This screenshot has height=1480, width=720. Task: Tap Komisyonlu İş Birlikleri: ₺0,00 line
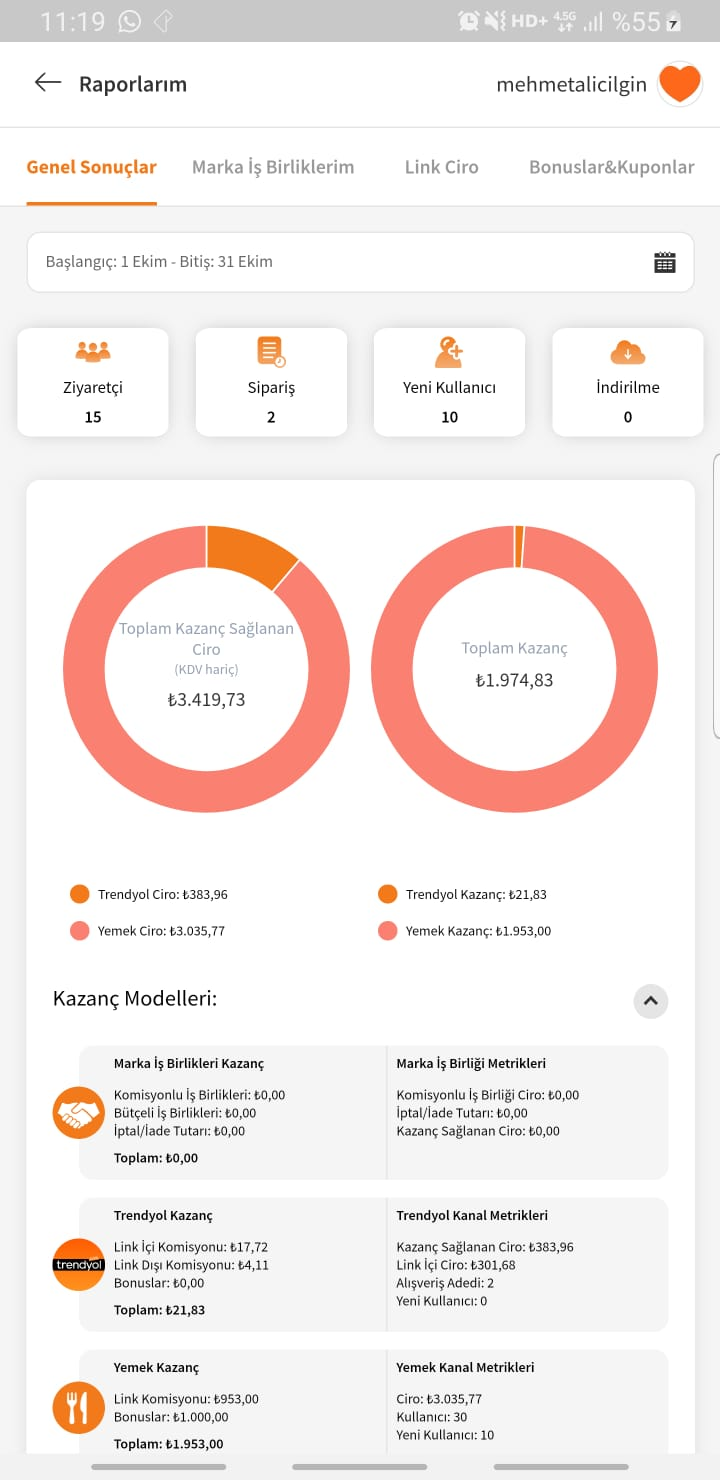(x=200, y=1095)
